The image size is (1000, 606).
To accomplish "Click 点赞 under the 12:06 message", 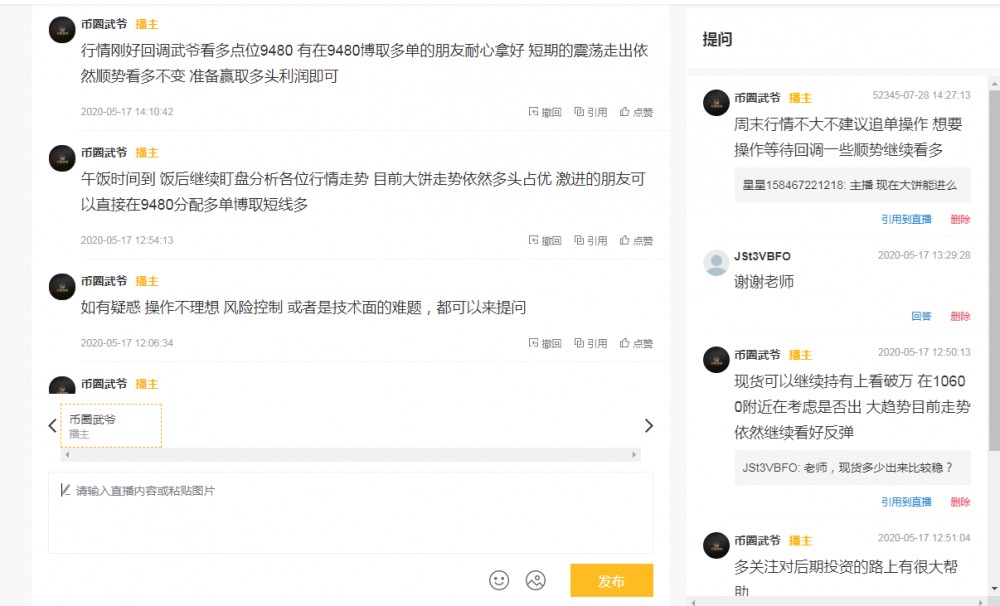I will (x=638, y=342).
